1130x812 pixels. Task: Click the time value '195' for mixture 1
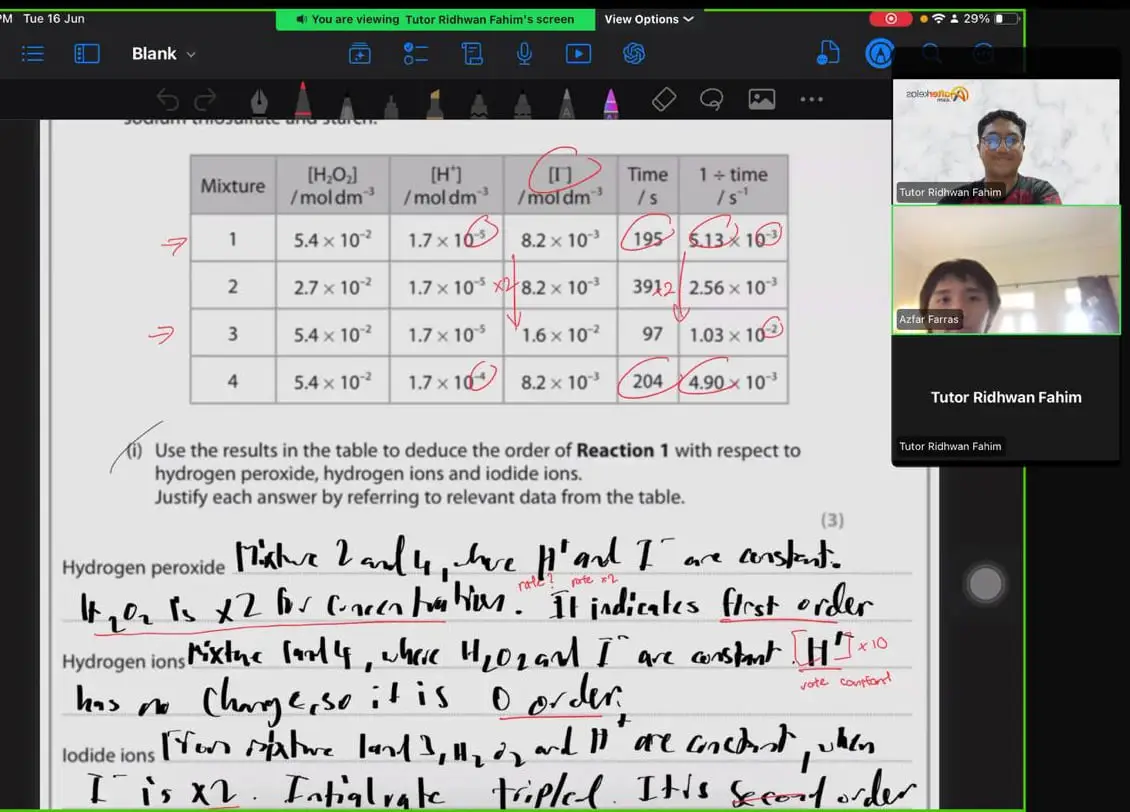pos(647,239)
